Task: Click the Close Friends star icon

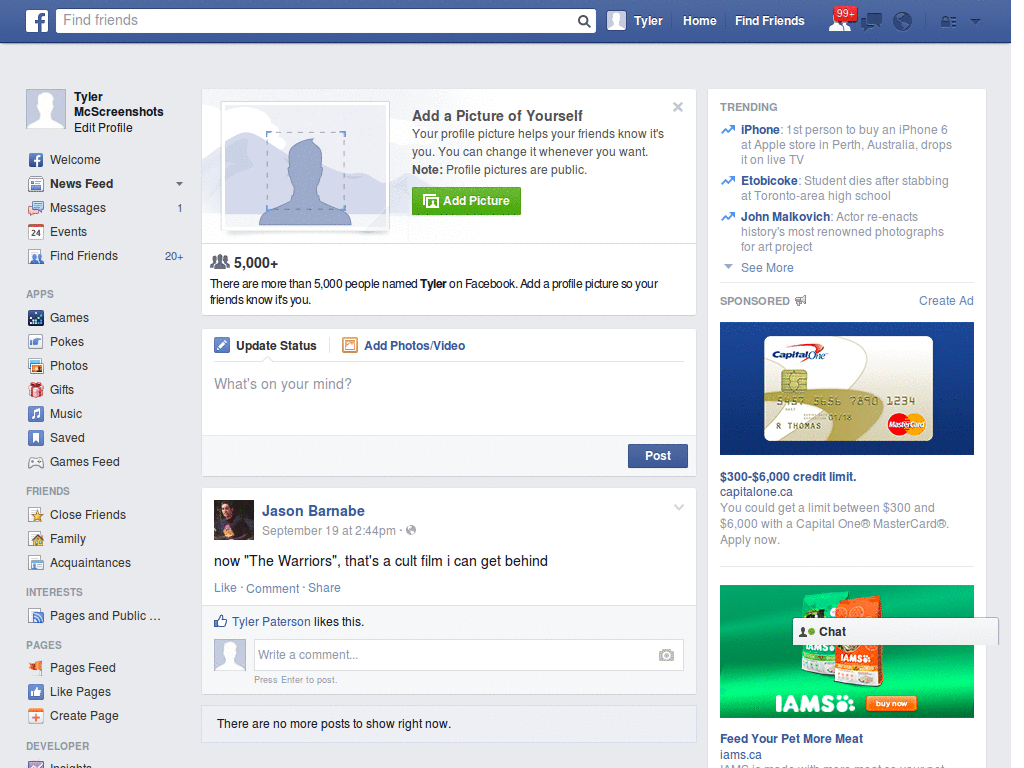Action: tap(36, 515)
